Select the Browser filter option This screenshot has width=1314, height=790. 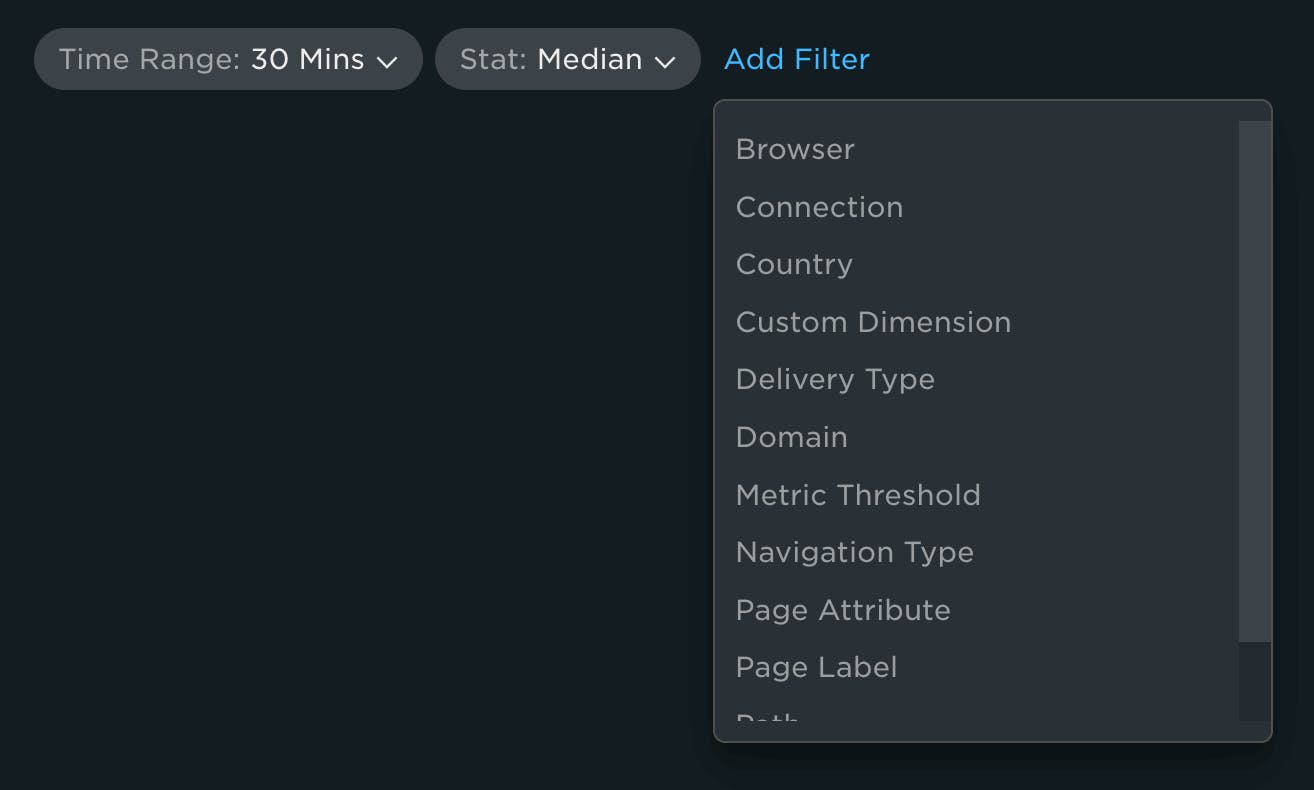795,149
